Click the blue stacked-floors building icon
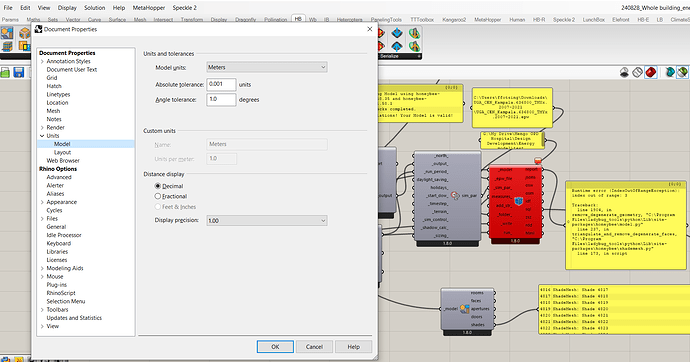 7,46
